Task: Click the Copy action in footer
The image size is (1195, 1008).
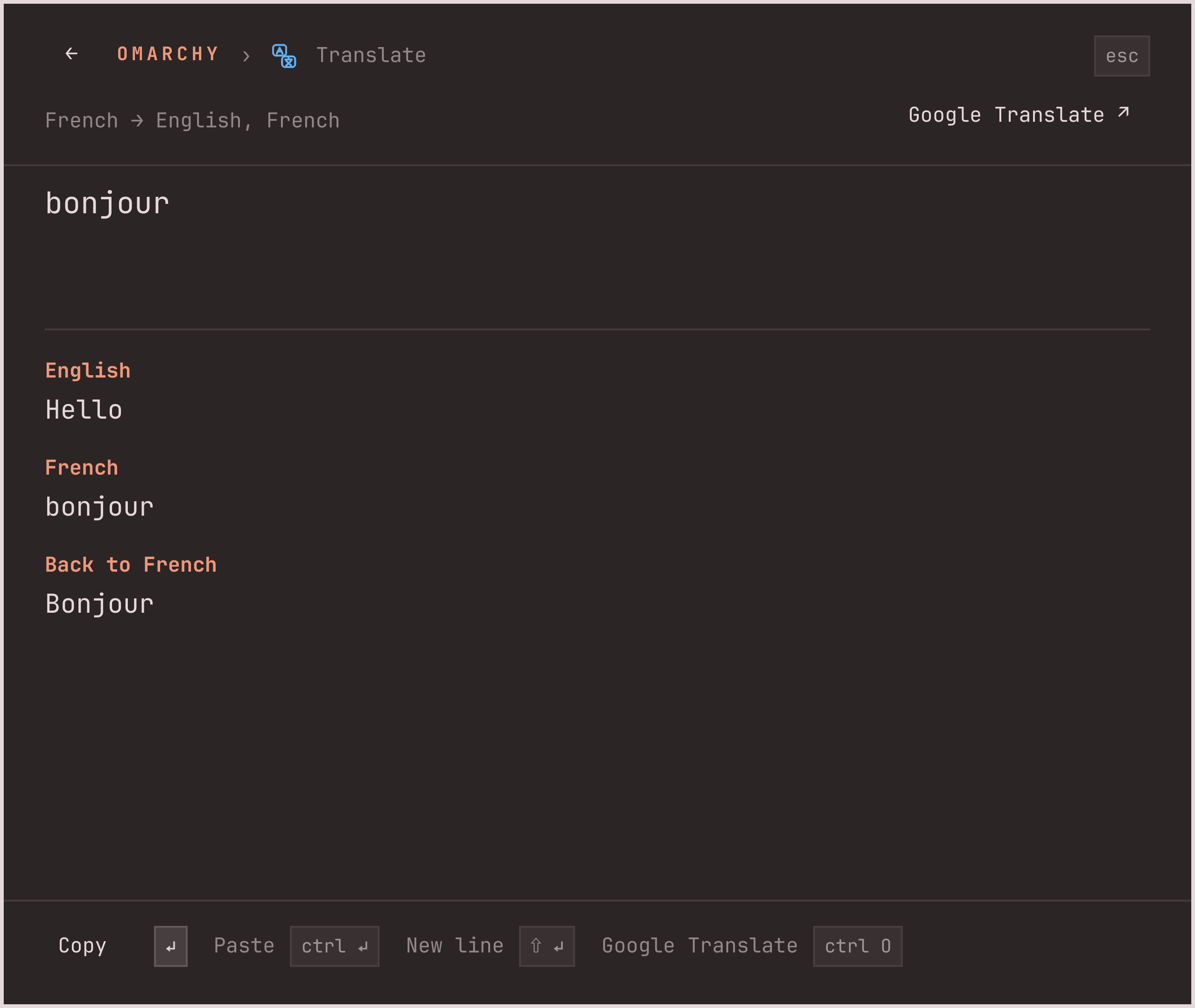Action: (x=82, y=946)
